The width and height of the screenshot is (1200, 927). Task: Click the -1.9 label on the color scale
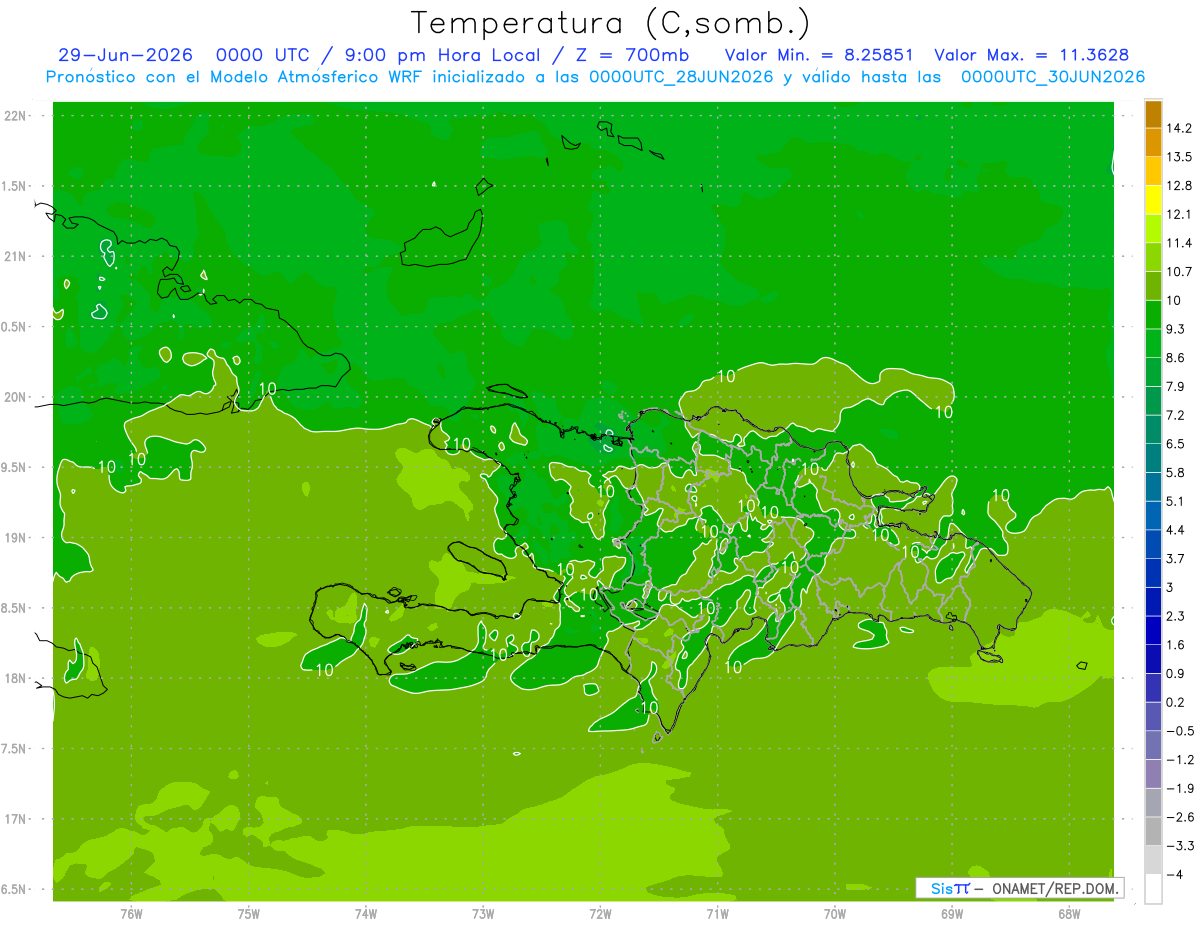[1180, 789]
